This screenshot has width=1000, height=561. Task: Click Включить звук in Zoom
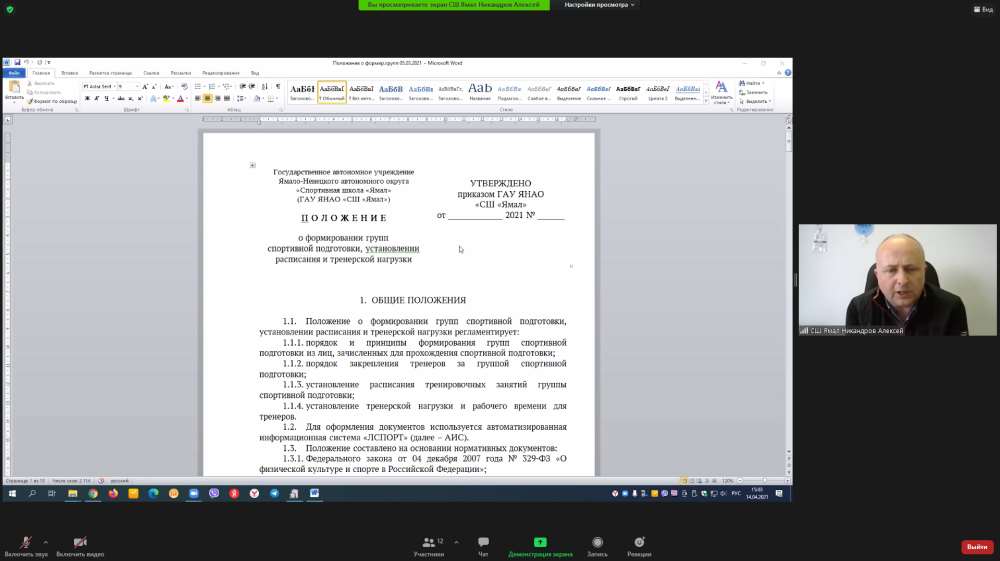point(26,546)
